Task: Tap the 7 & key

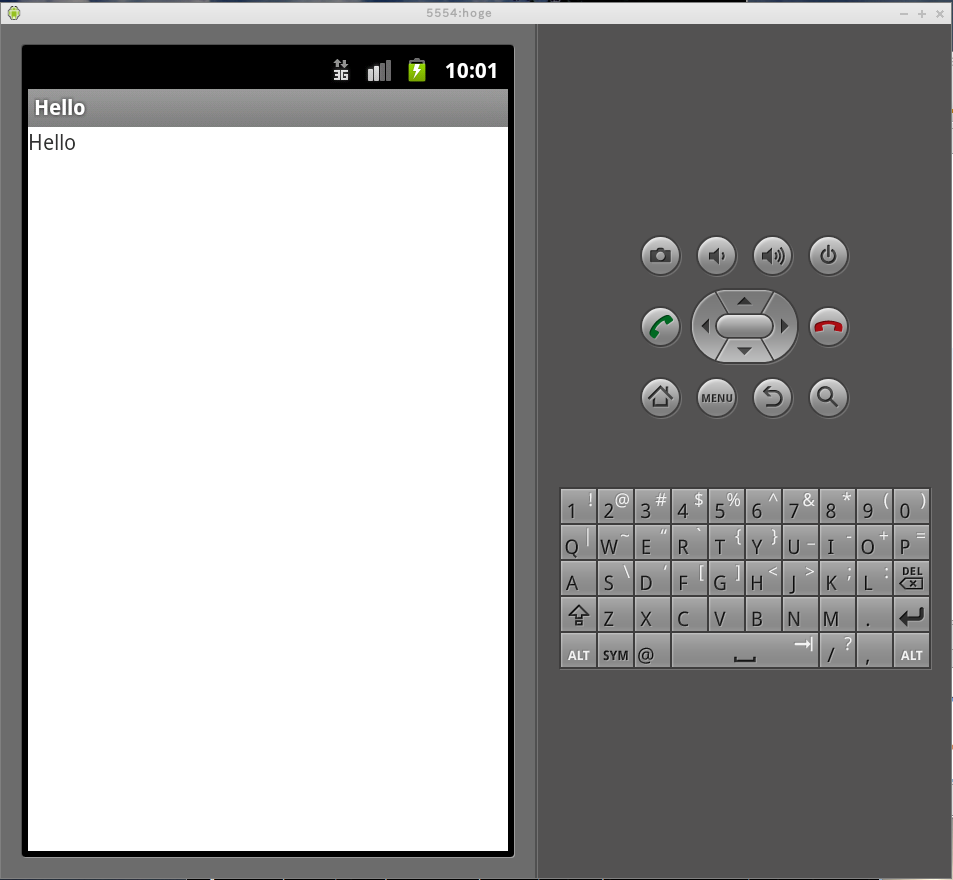Action: click(801, 506)
